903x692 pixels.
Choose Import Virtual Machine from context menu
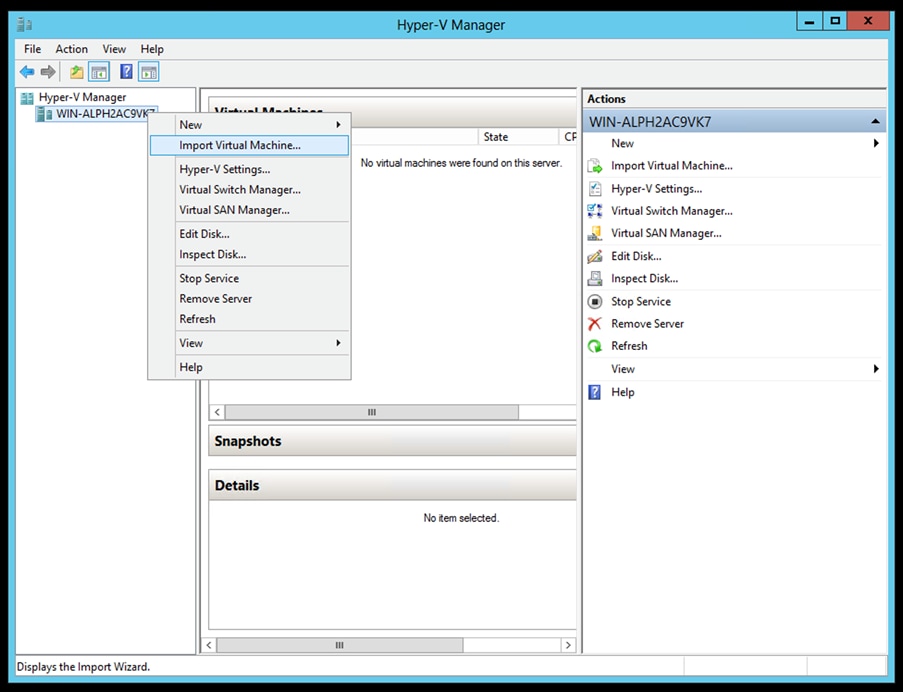coord(249,145)
